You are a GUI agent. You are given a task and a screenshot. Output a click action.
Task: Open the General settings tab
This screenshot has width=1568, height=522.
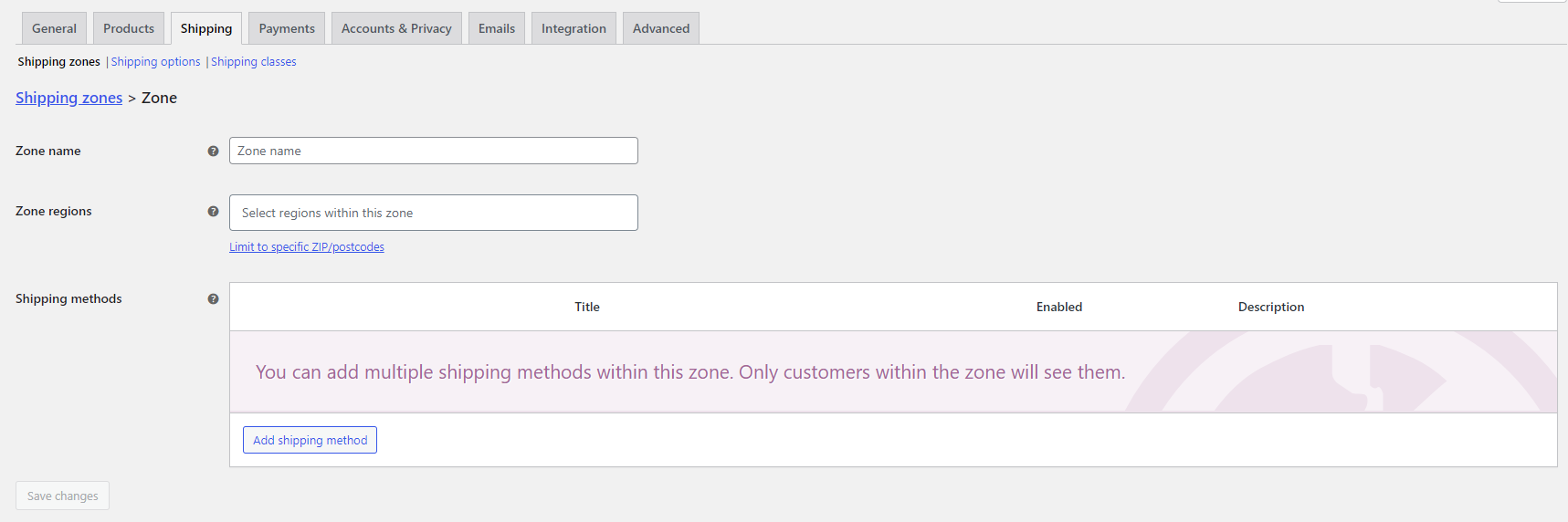pos(54,28)
